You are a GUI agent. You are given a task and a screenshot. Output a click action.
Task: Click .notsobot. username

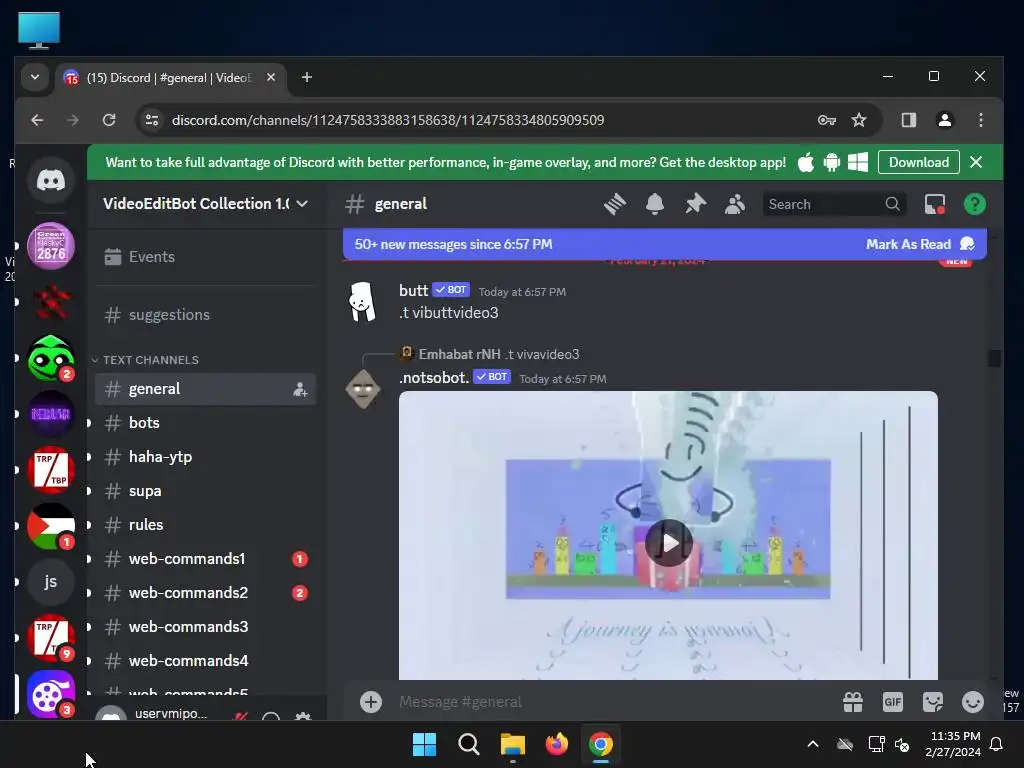click(x=434, y=377)
